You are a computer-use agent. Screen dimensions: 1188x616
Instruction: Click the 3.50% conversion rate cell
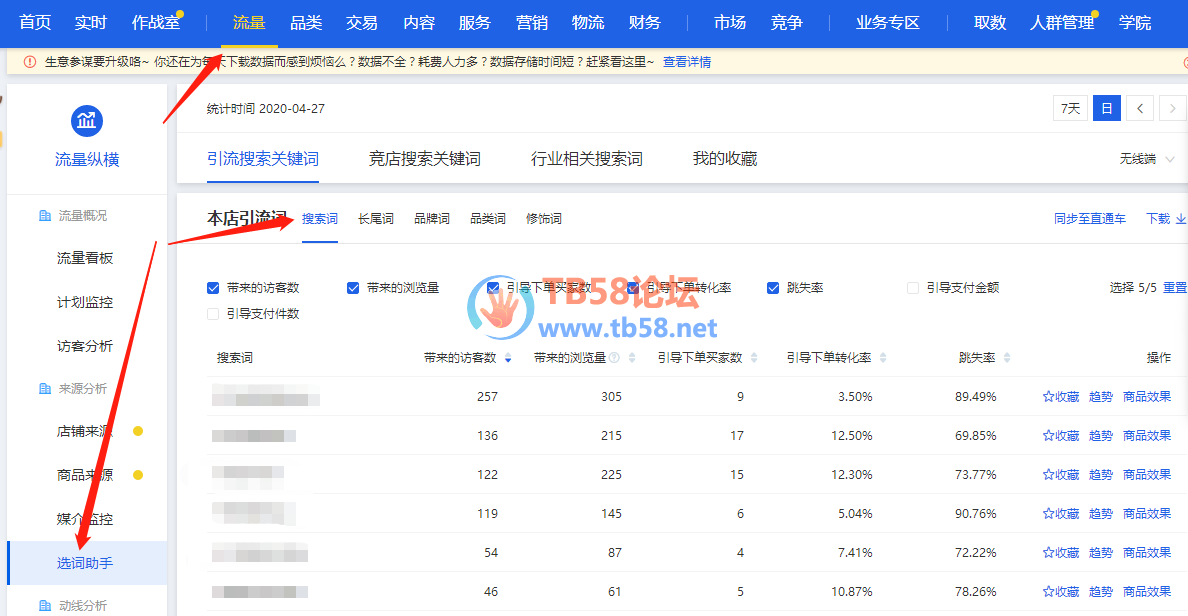click(x=855, y=396)
